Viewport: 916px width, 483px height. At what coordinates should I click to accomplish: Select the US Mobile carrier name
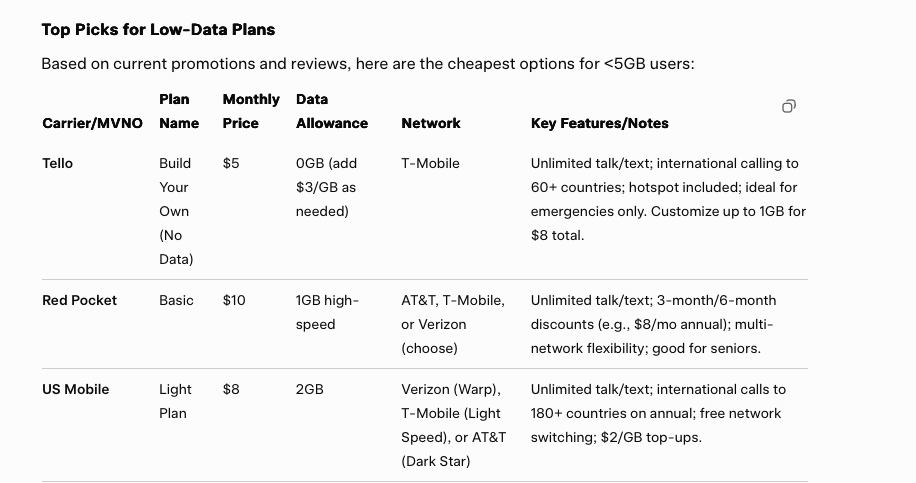coord(76,389)
